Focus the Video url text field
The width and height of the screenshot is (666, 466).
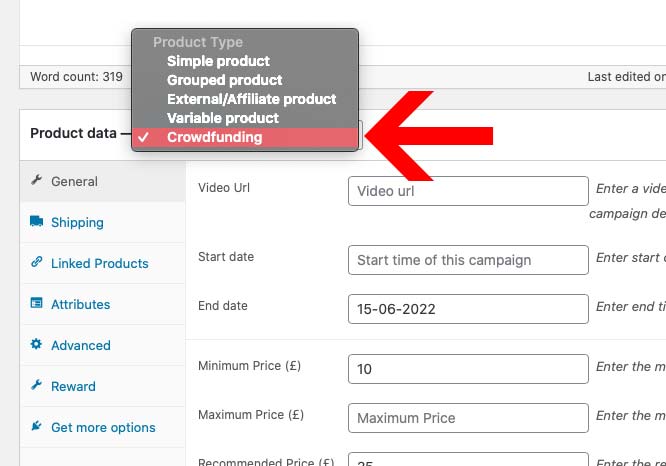point(468,191)
